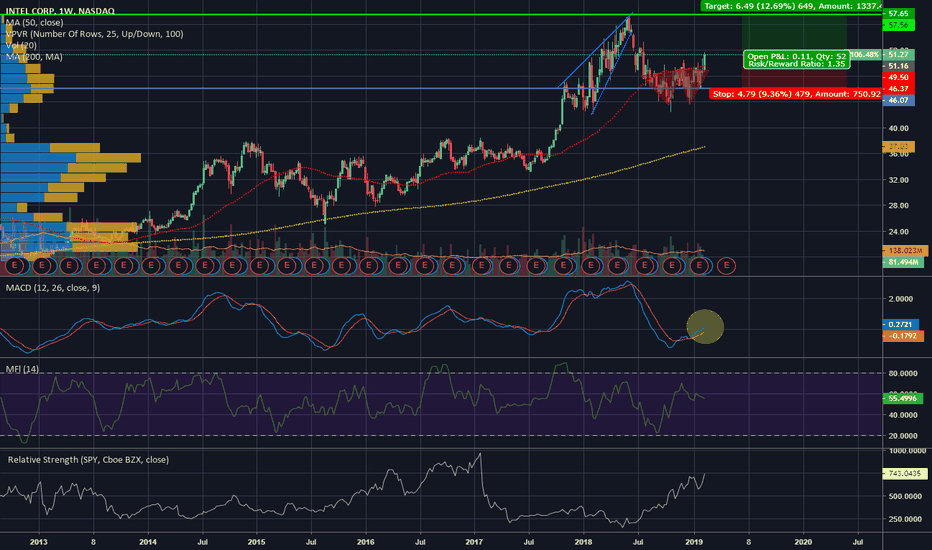
Task: Click the 138.023M volume label
Action: click(x=905, y=251)
